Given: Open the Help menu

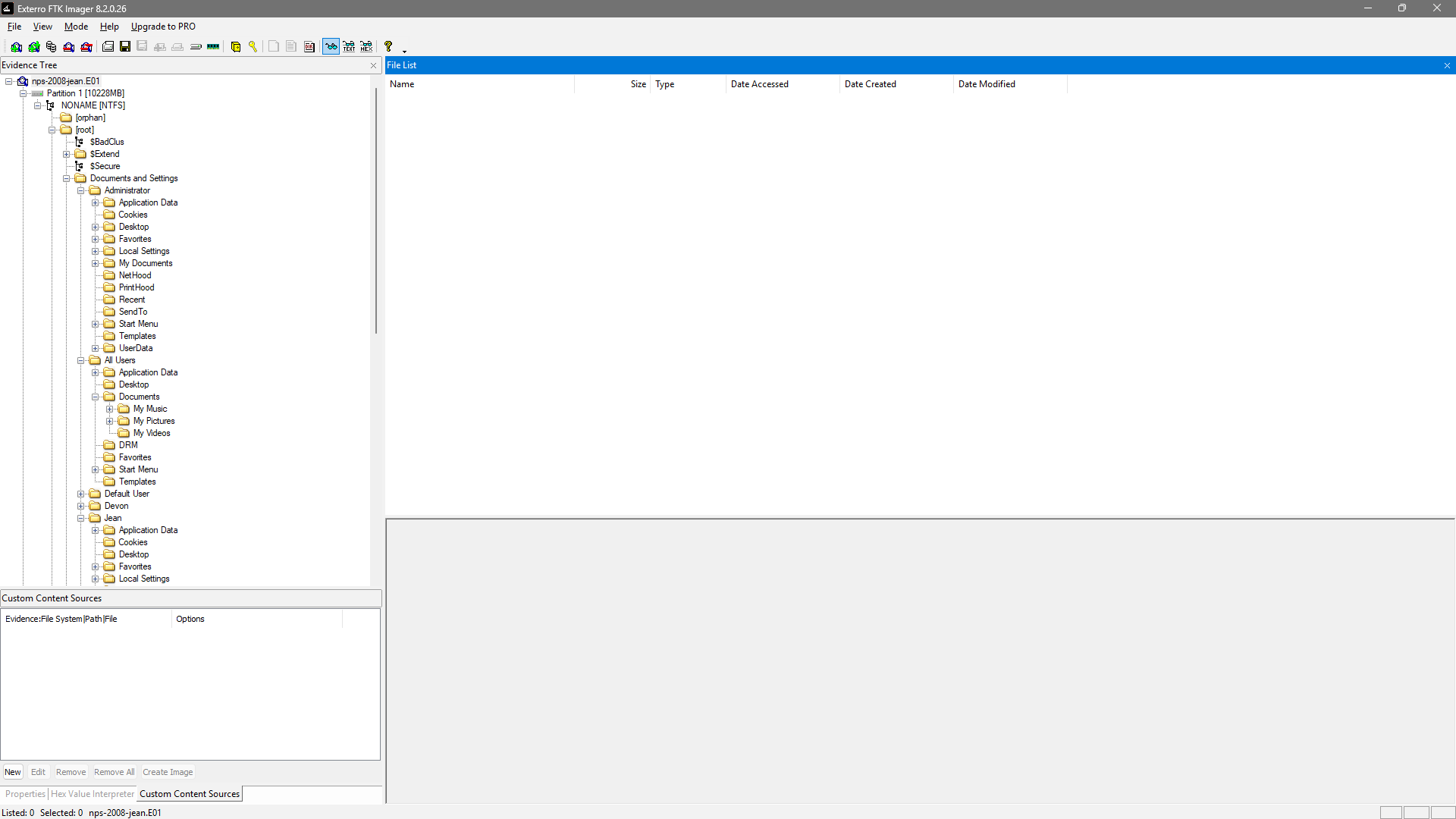Looking at the screenshot, I should click(x=109, y=27).
